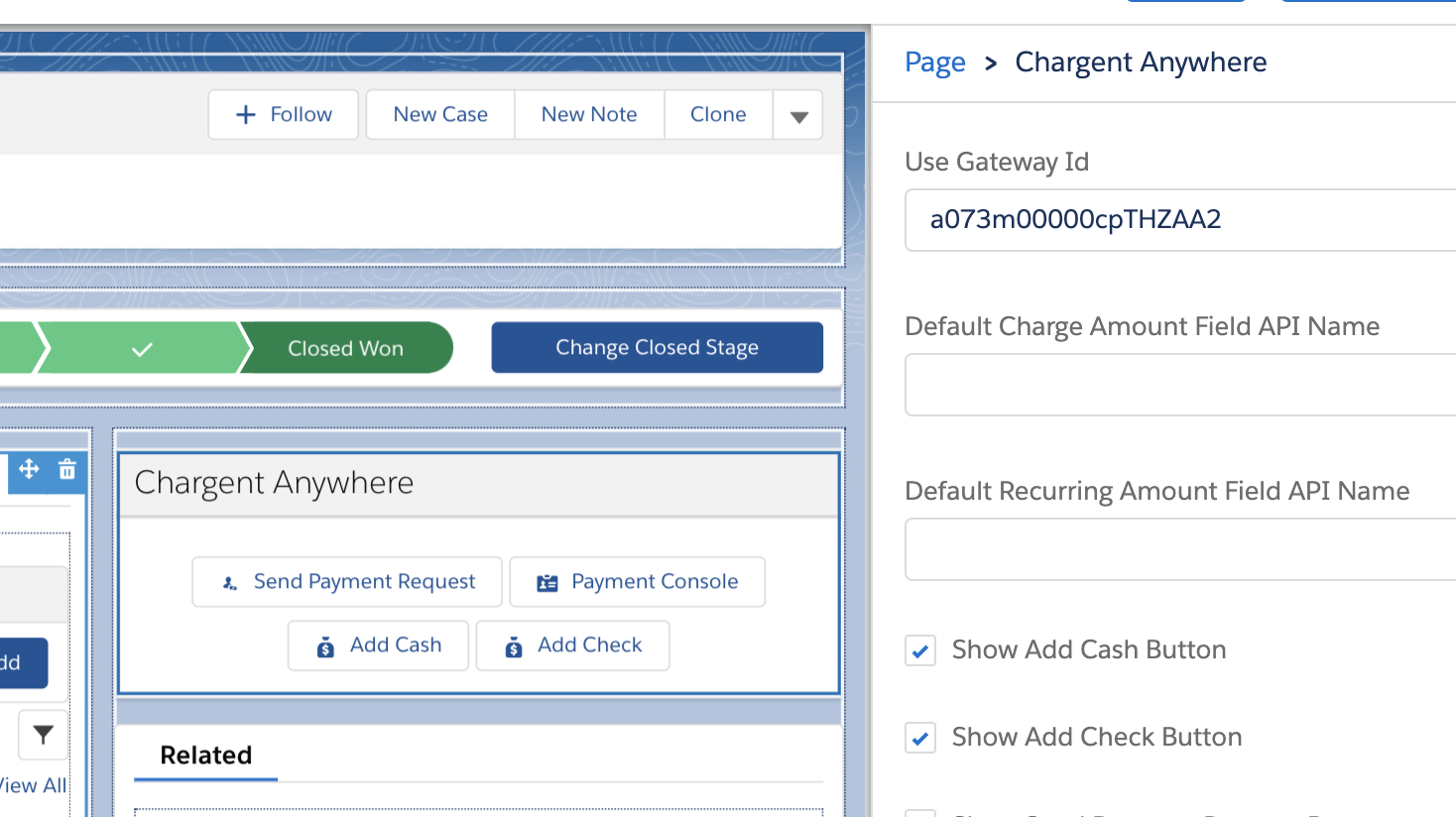
Task: Click the checkmark in the completed path stage
Action: click(x=142, y=347)
